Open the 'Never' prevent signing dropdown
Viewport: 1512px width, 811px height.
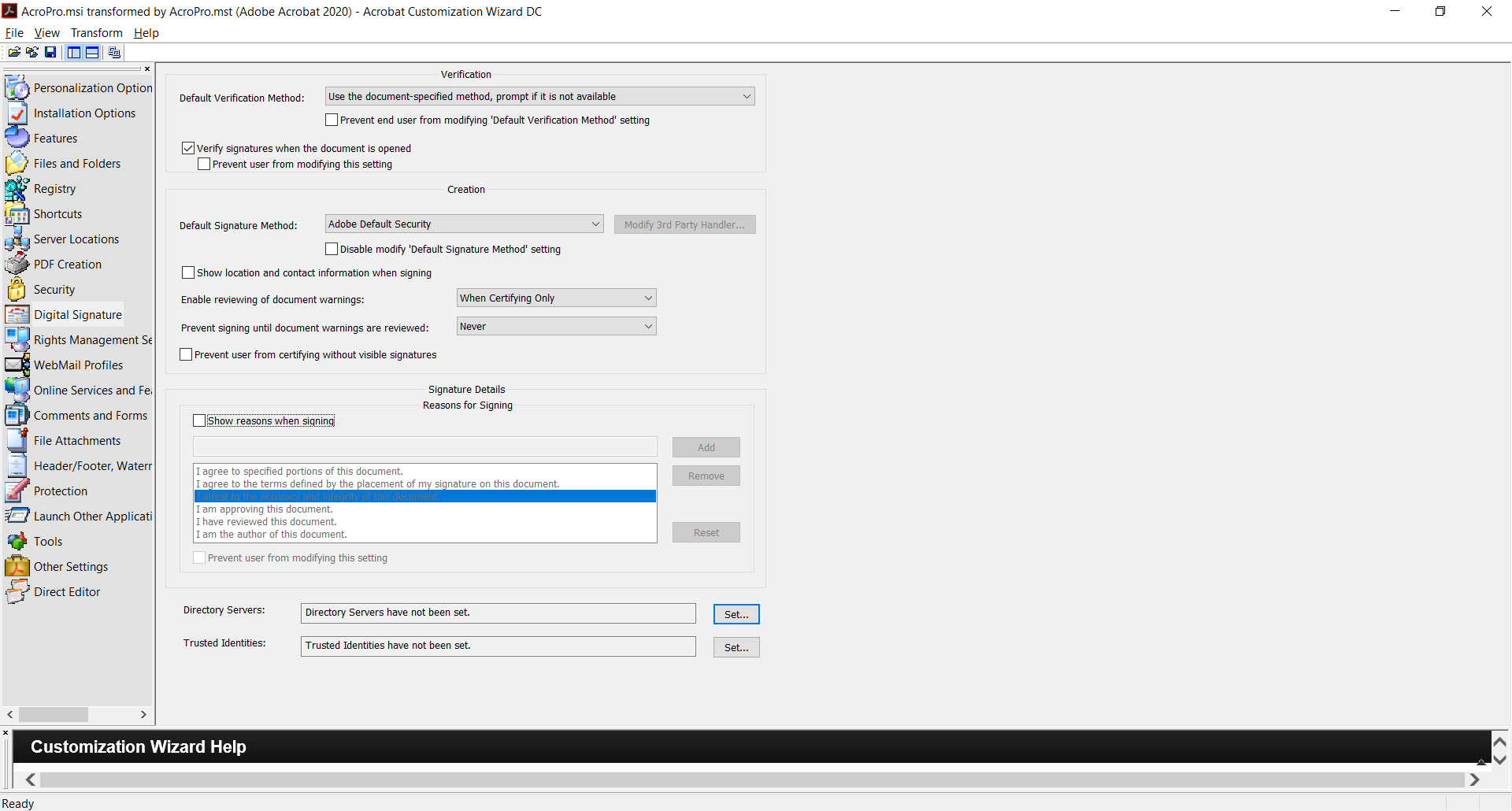point(647,326)
